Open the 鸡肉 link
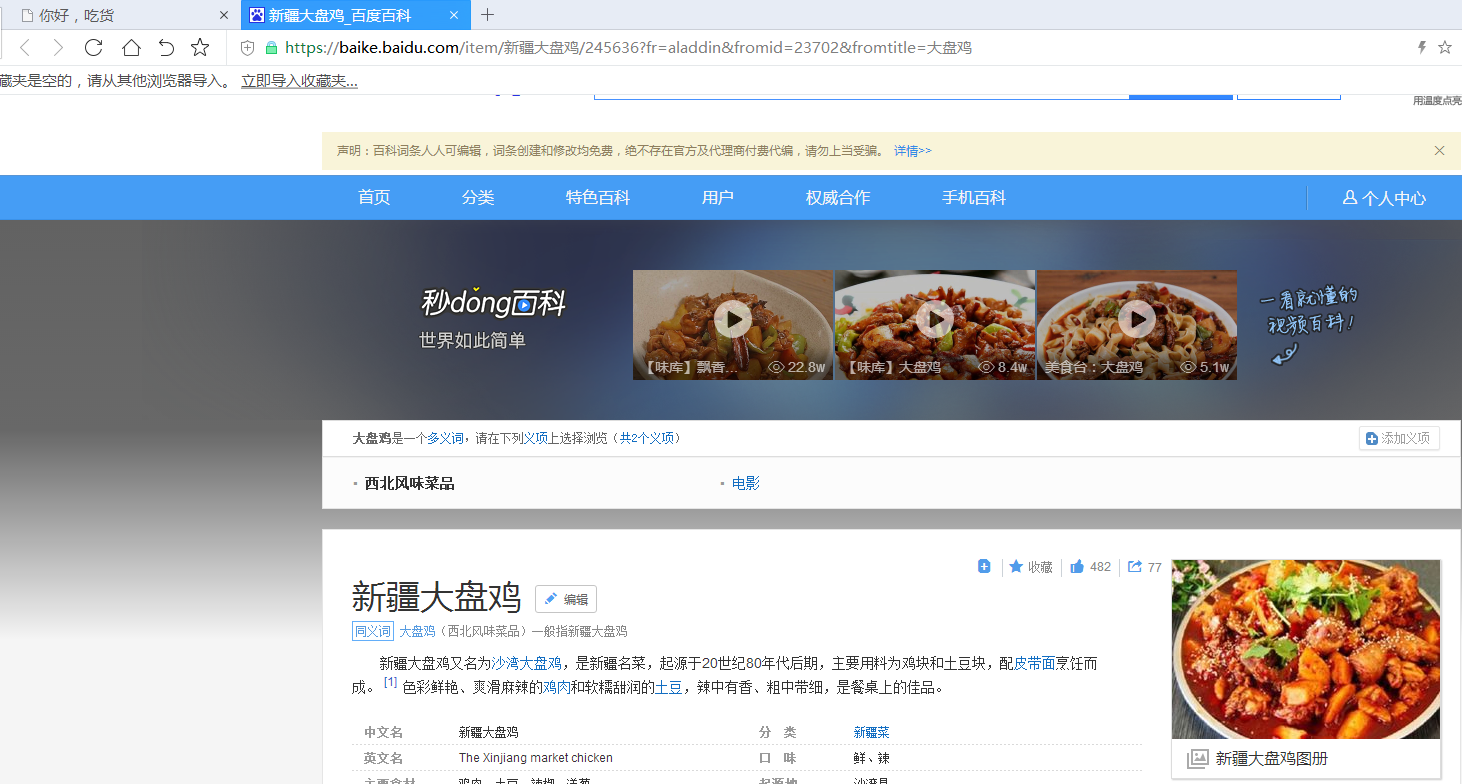The height and width of the screenshot is (784, 1462). (x=556, y=687)
